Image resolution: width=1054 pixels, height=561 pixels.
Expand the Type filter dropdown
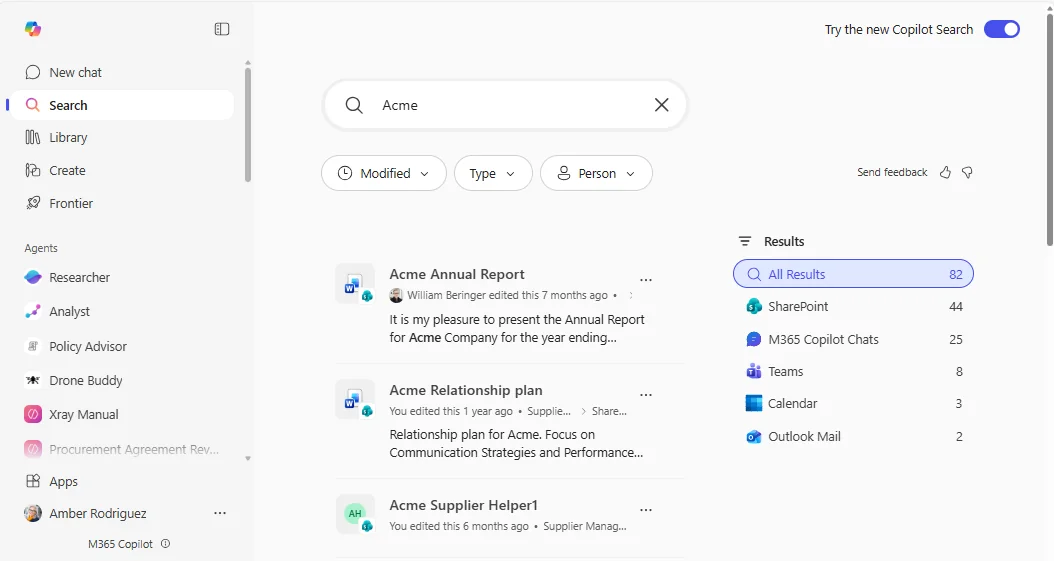pos(493,173)
